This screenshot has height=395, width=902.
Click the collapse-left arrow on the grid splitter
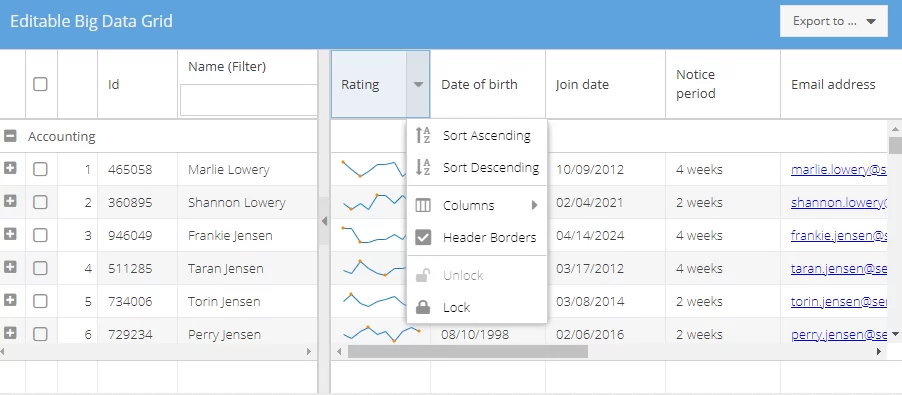(x=324, y=221)
